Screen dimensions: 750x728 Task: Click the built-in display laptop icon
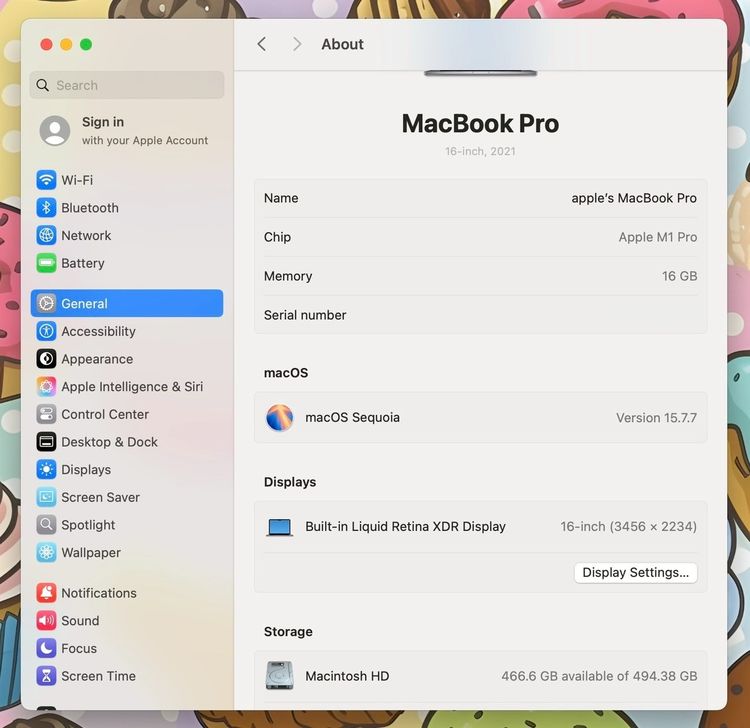tap(279, 528)
